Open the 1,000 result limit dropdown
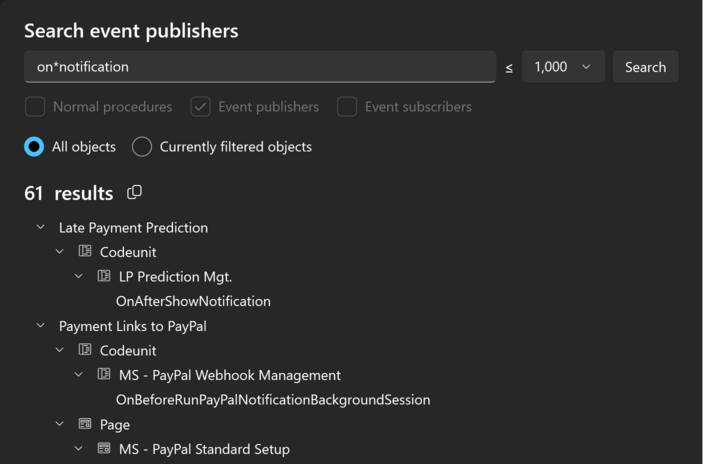The image size is (703, 464). click(x=563, y=67)
